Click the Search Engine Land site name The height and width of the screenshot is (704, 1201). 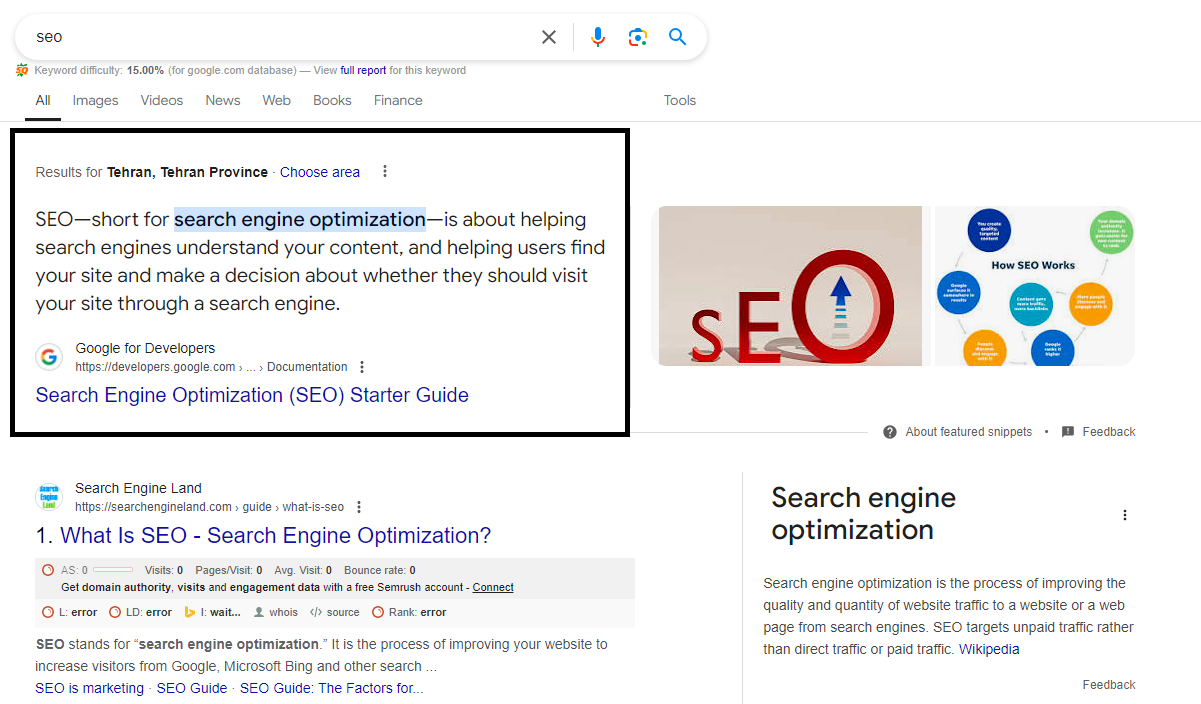tap(138, 488)
